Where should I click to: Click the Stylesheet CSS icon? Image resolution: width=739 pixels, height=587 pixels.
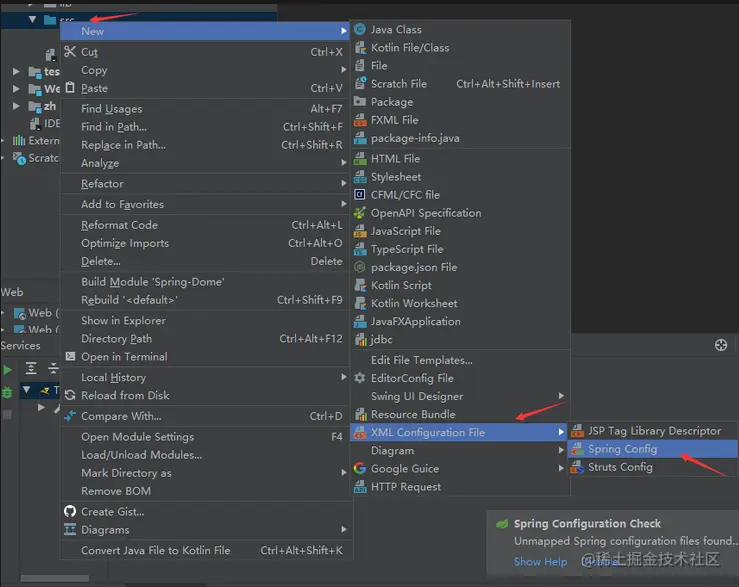pos(360,177)
